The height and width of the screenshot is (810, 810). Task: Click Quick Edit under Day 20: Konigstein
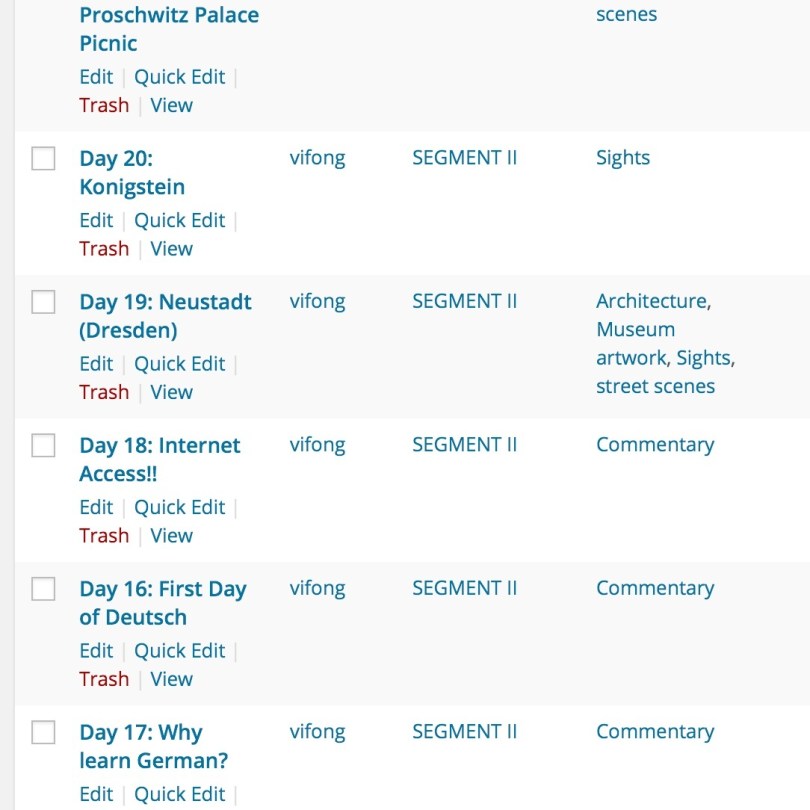pos(180,220)
